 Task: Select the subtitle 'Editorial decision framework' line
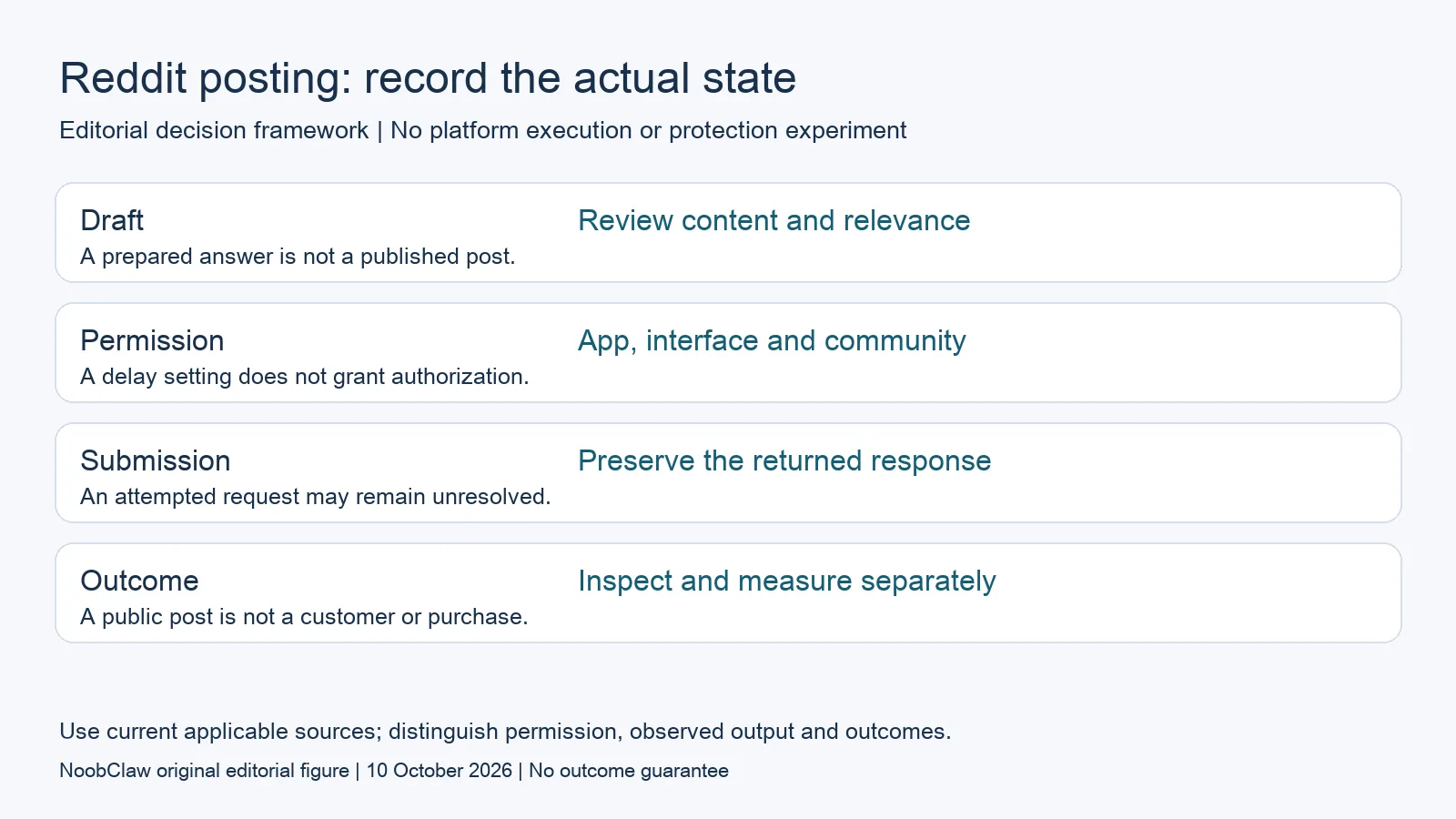pyautogui.click(x=483, y=131)
